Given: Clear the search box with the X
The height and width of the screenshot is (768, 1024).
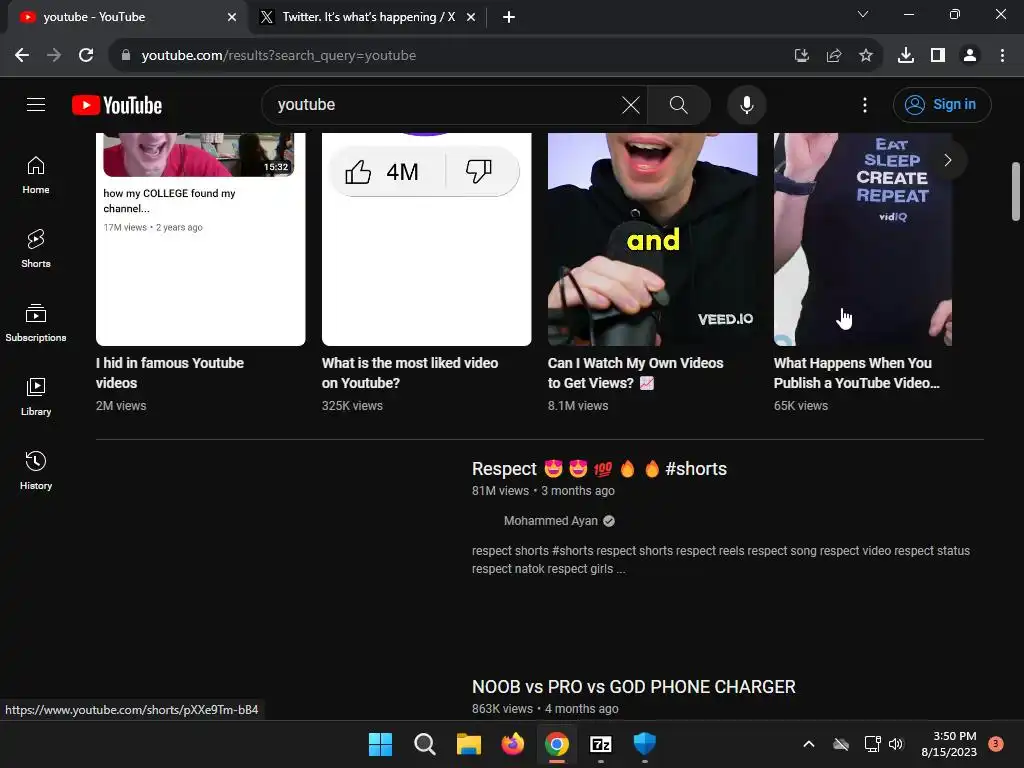Looking at the screenshot, I should [630, 104].
